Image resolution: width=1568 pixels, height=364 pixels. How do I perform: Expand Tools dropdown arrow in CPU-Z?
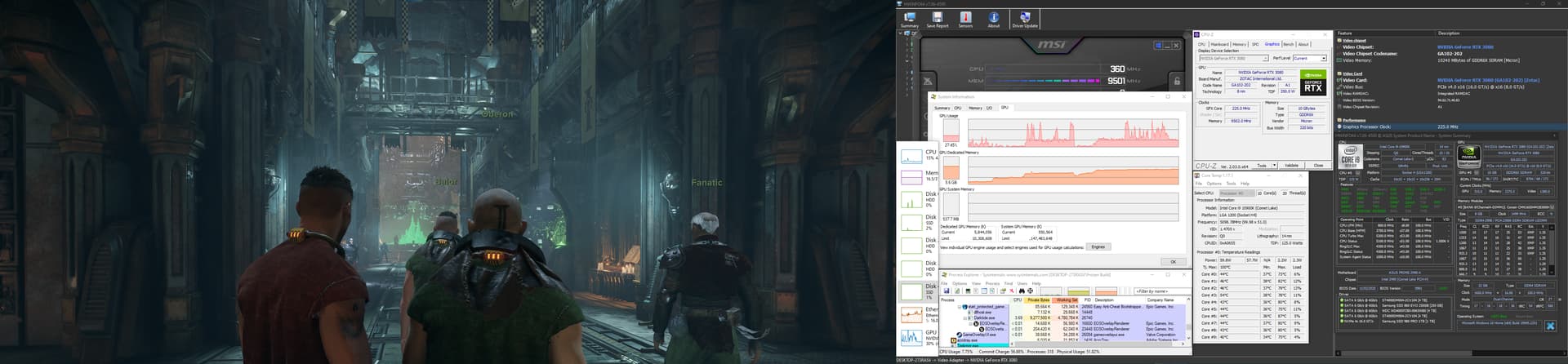(x=1274, y=166)
